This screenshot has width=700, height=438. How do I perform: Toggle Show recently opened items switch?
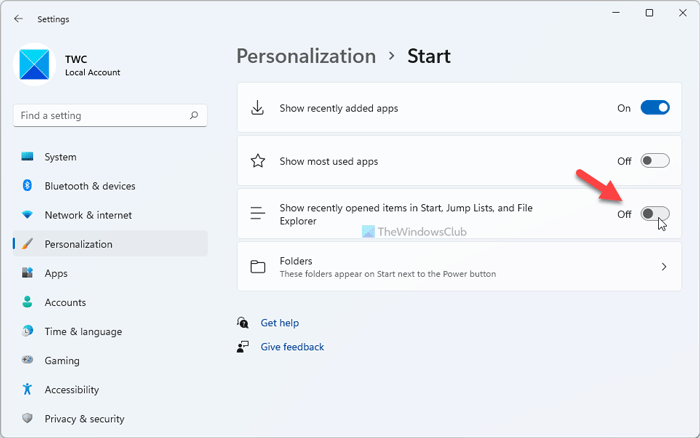[655, 214]
